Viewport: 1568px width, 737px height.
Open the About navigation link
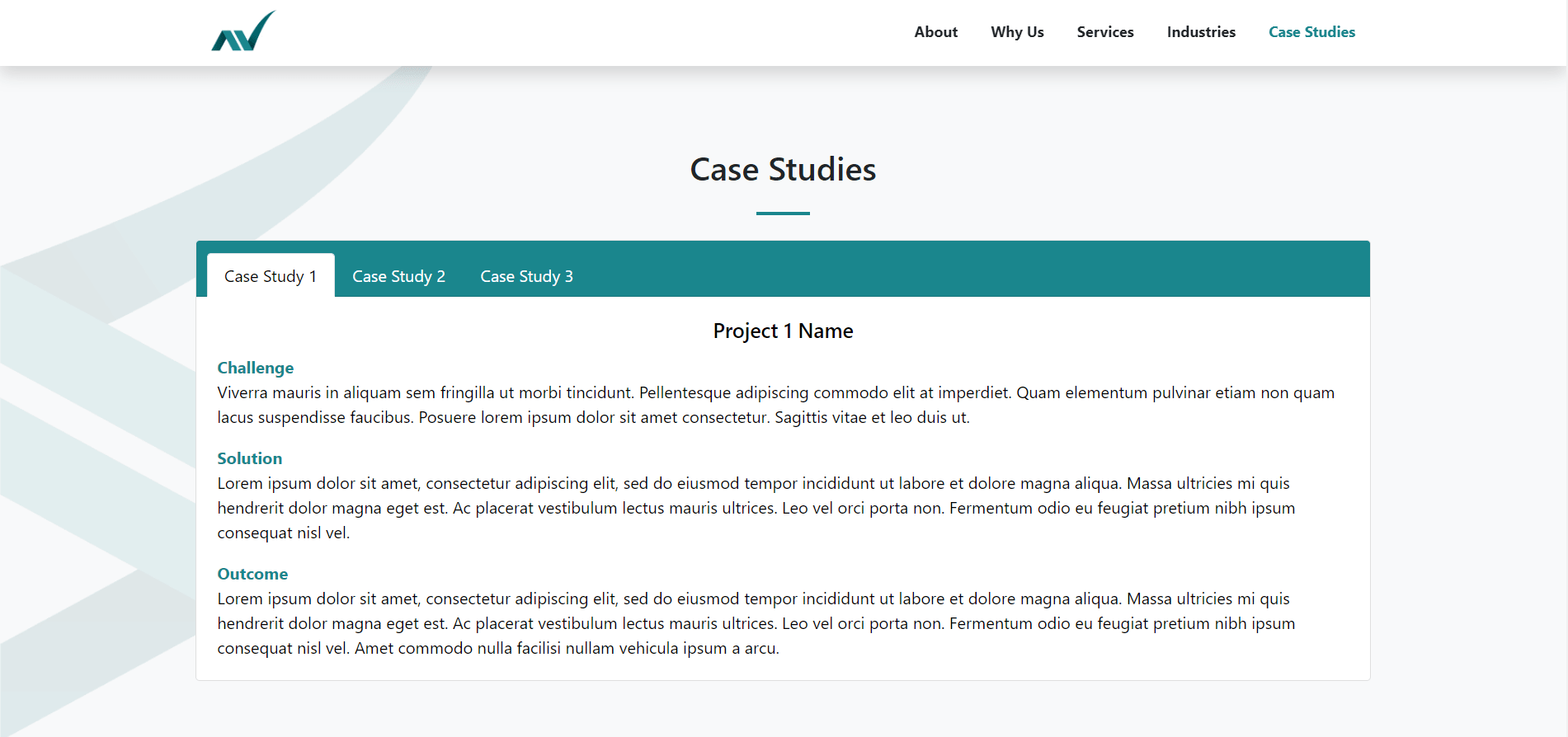click(x=935, y=32)
